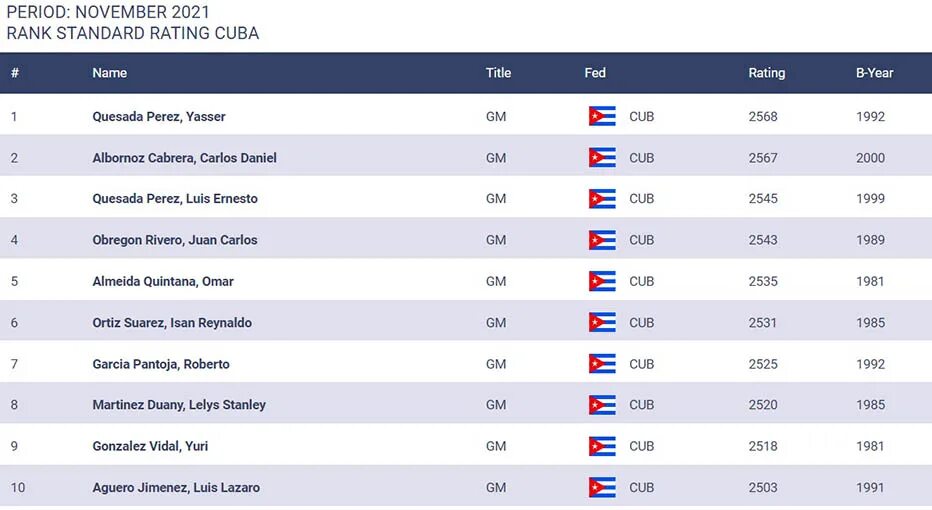Click the Title column header
932x510 pixels.
click(x=498, y=73)
